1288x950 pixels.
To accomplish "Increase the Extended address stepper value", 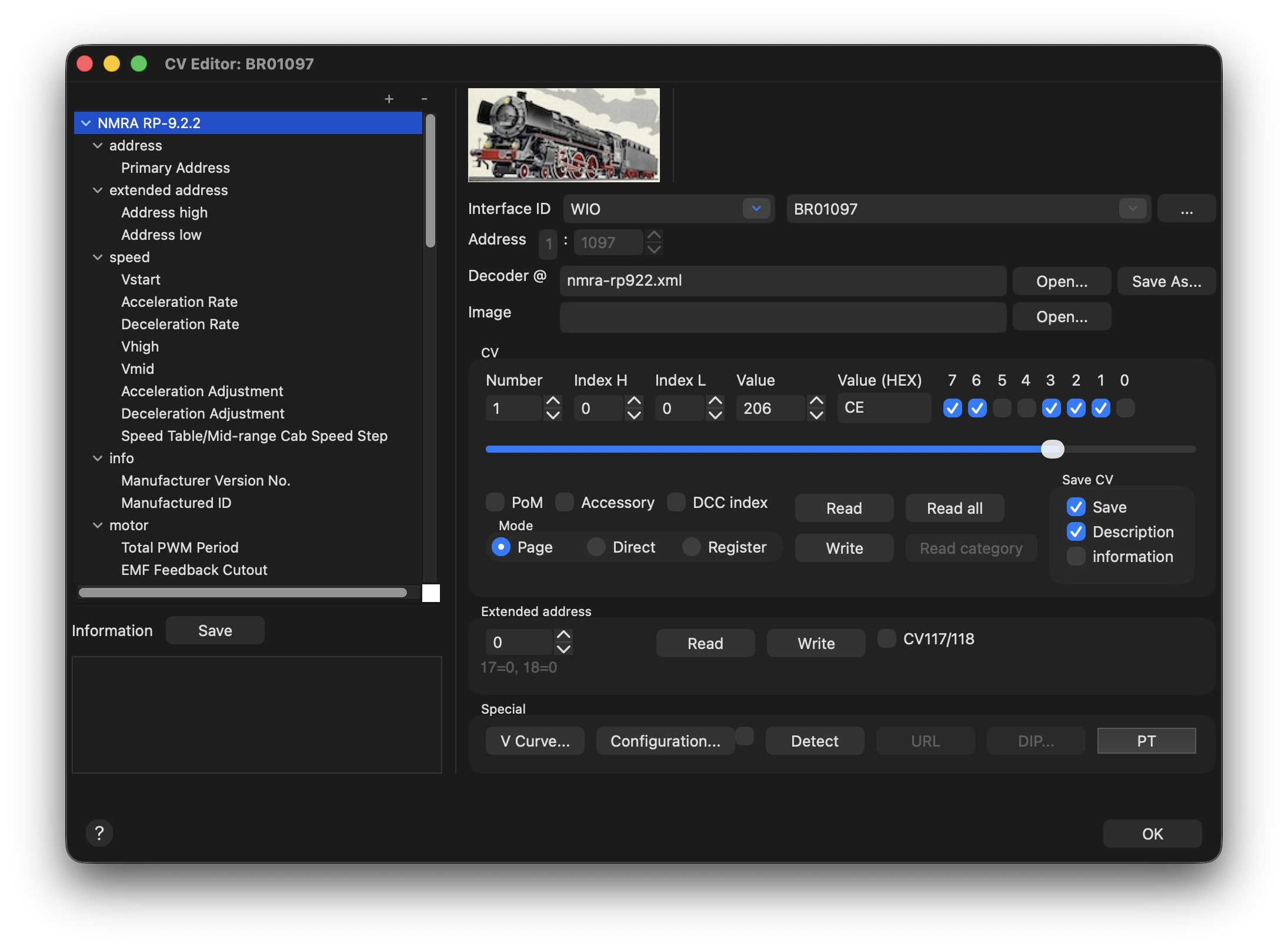I will (563, 635).
